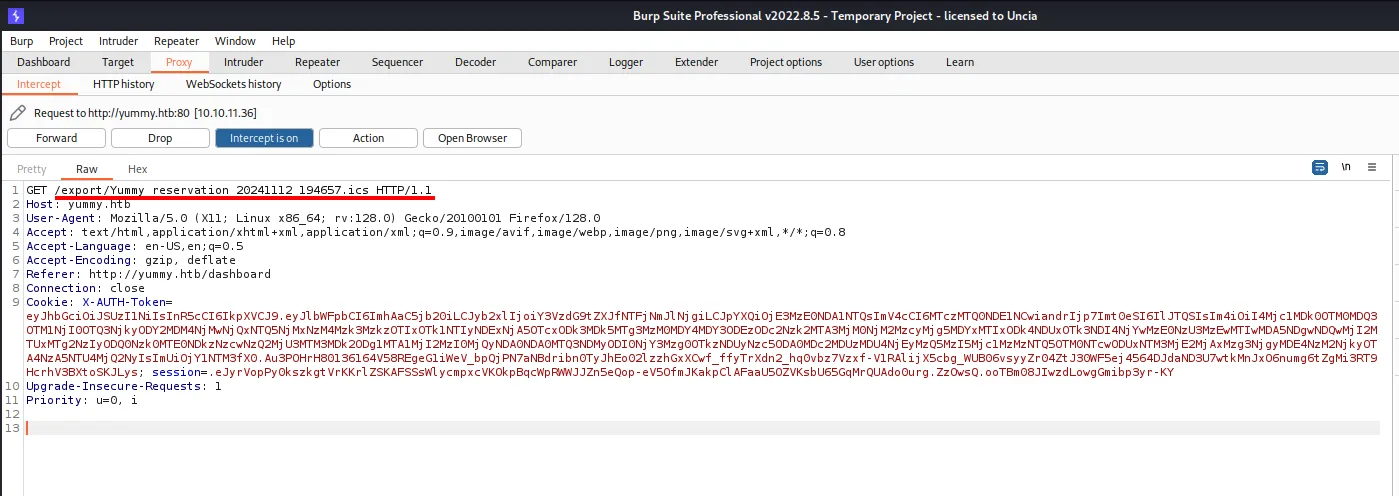The width and height of the screenshot is (1399, 496).
Task: Open the Intruder menu in menu bar
Action: coord(119,41)
